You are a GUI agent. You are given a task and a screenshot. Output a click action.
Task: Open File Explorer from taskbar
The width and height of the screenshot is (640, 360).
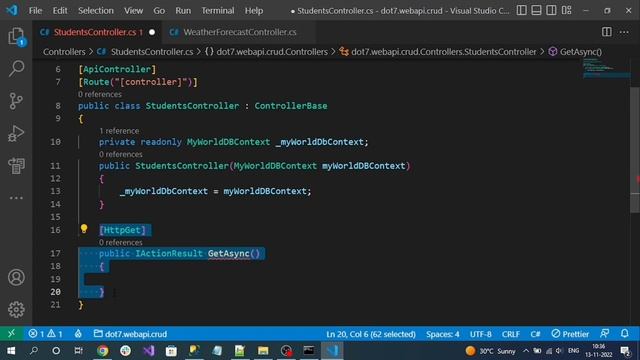(263, 351)
